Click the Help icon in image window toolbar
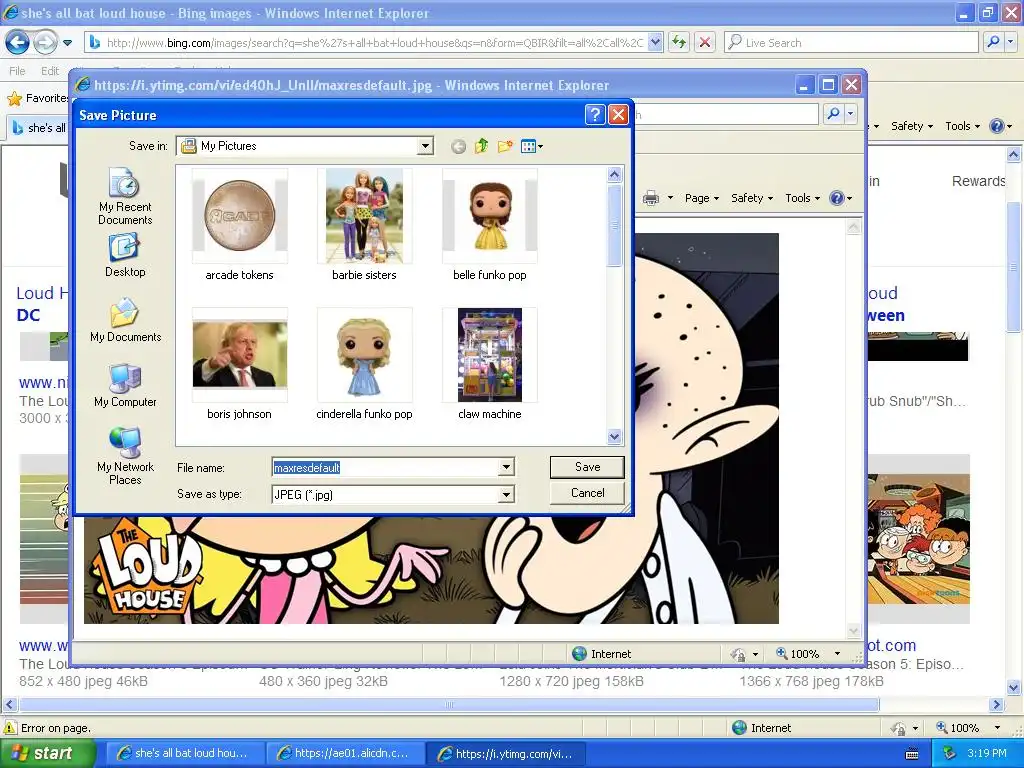Screen dimensions: 1024x768 tap(837, 198)
